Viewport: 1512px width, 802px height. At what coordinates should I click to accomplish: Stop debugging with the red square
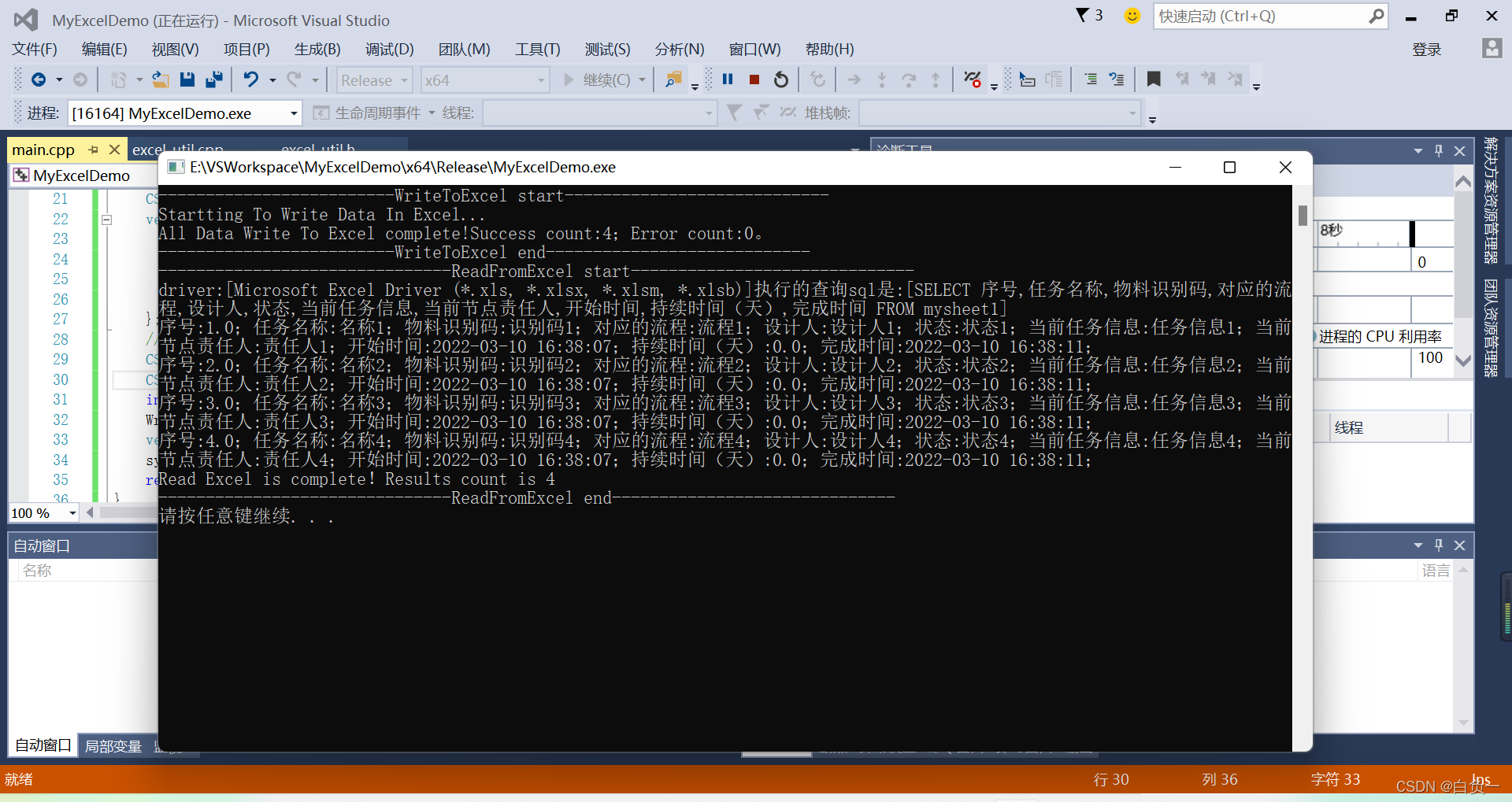click(x=754, y=79)
